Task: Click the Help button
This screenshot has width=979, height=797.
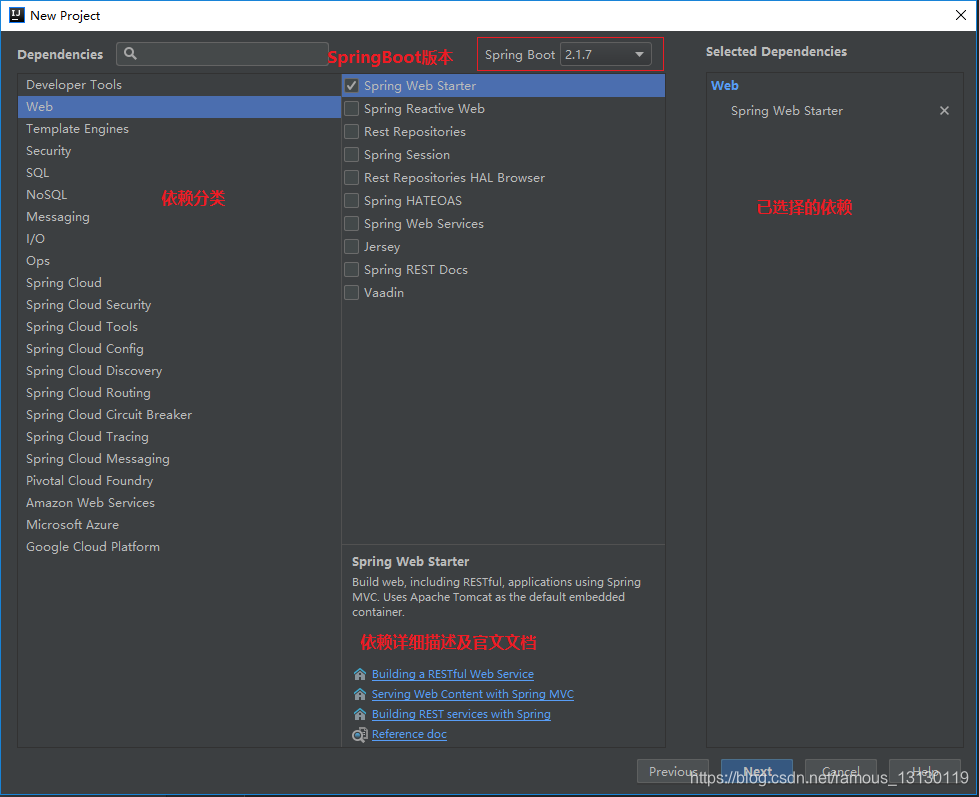Action: coord(925,771)
